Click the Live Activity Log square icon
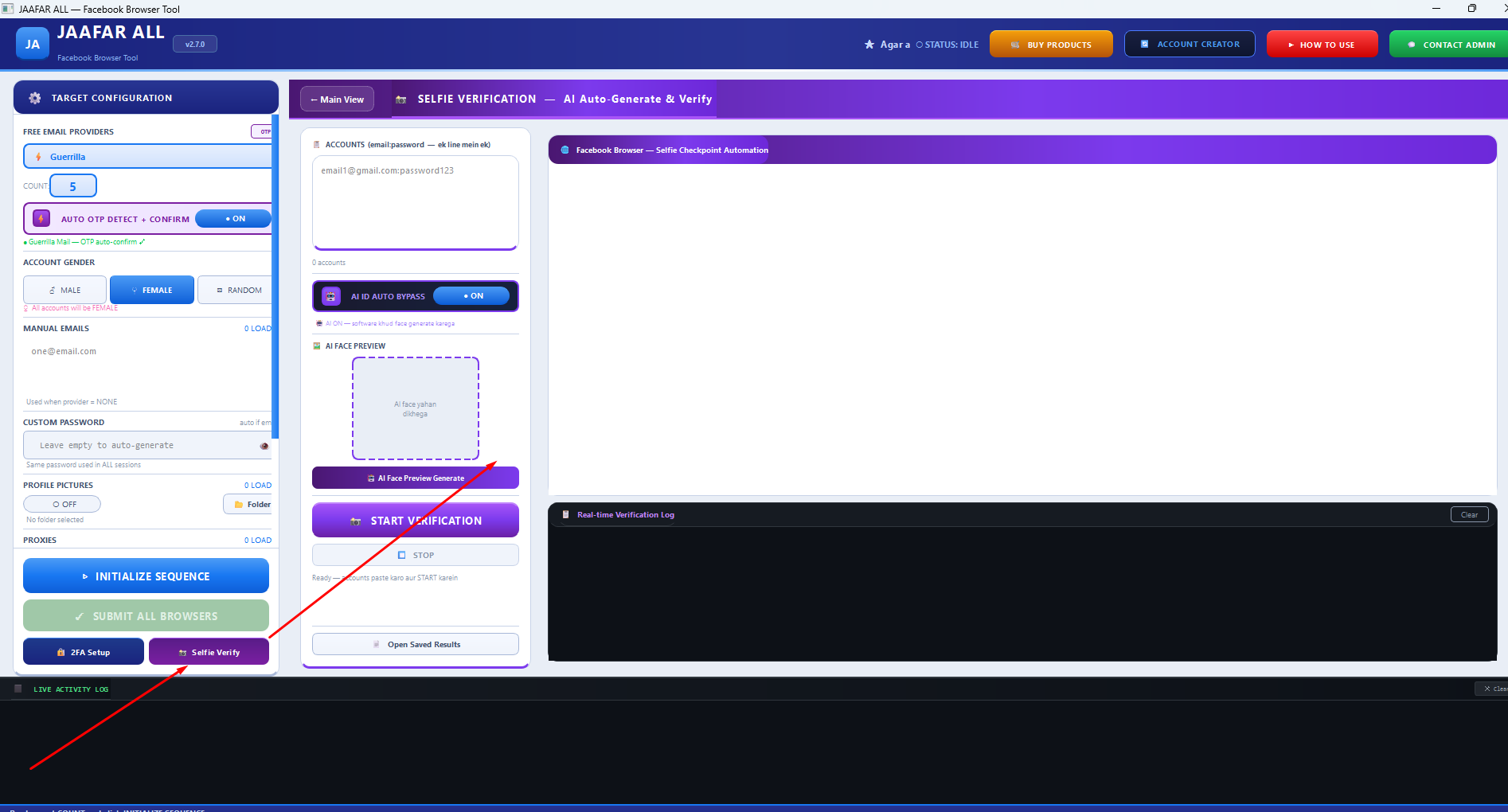The width and height of the screenshot is (1508, 812). [x=18, y=689]
